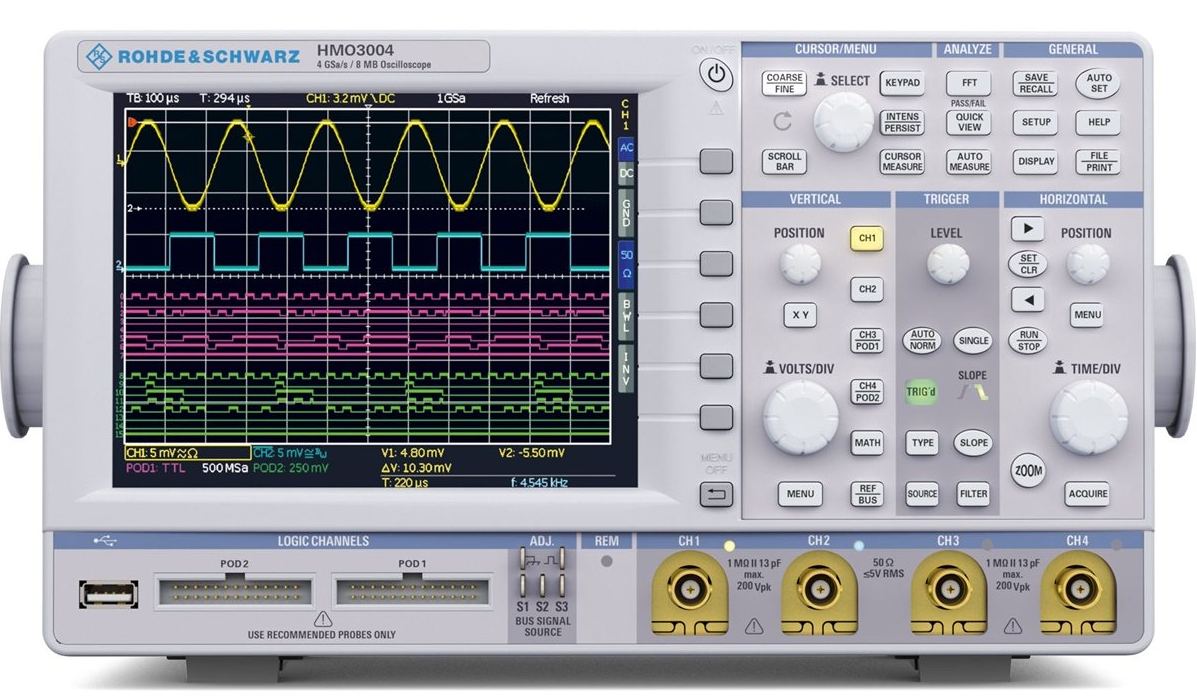Click the SINGLE trigger button

click(973, 340)
